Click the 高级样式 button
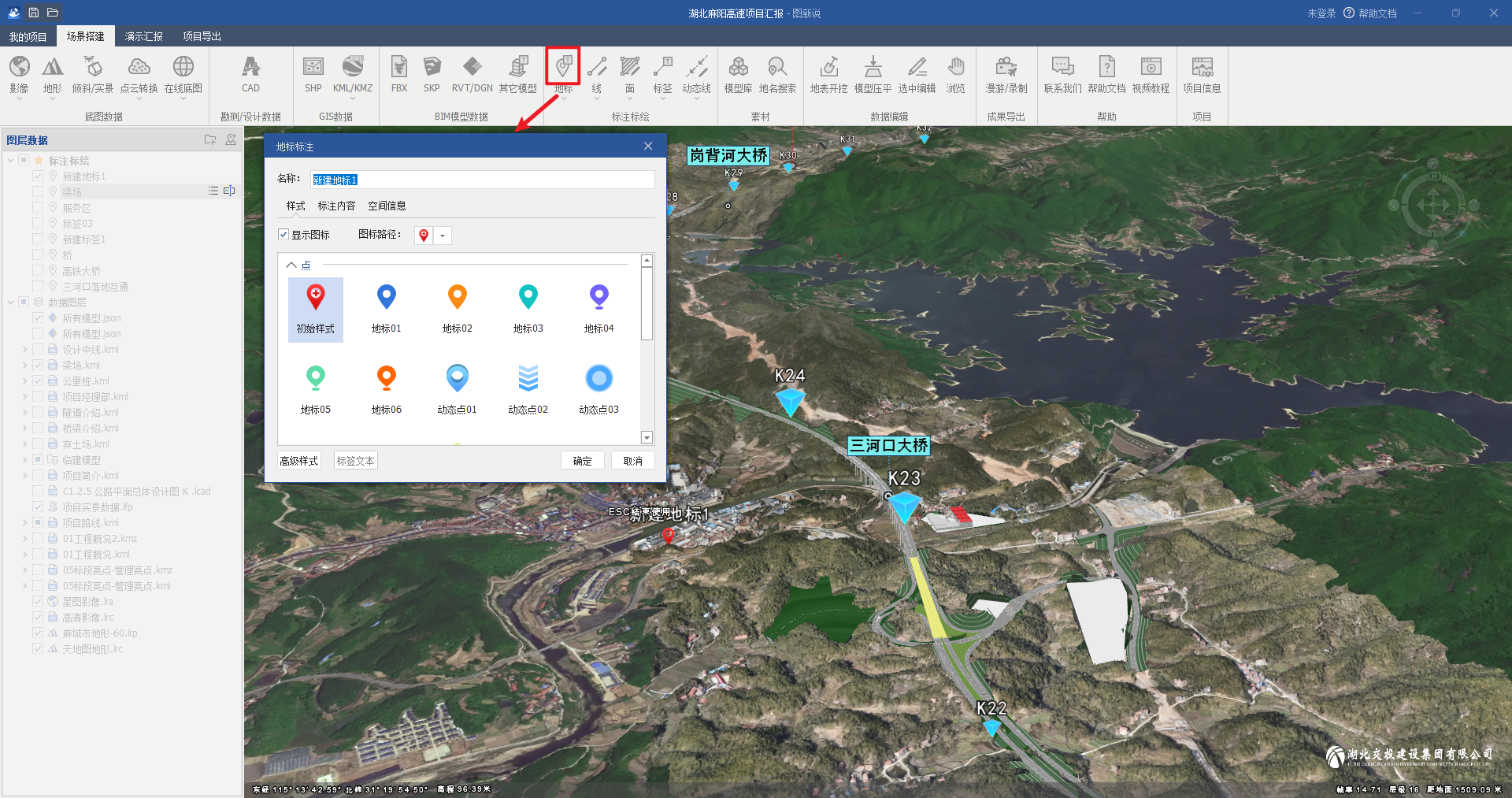1512x798 pixels. tap(299, 461)
